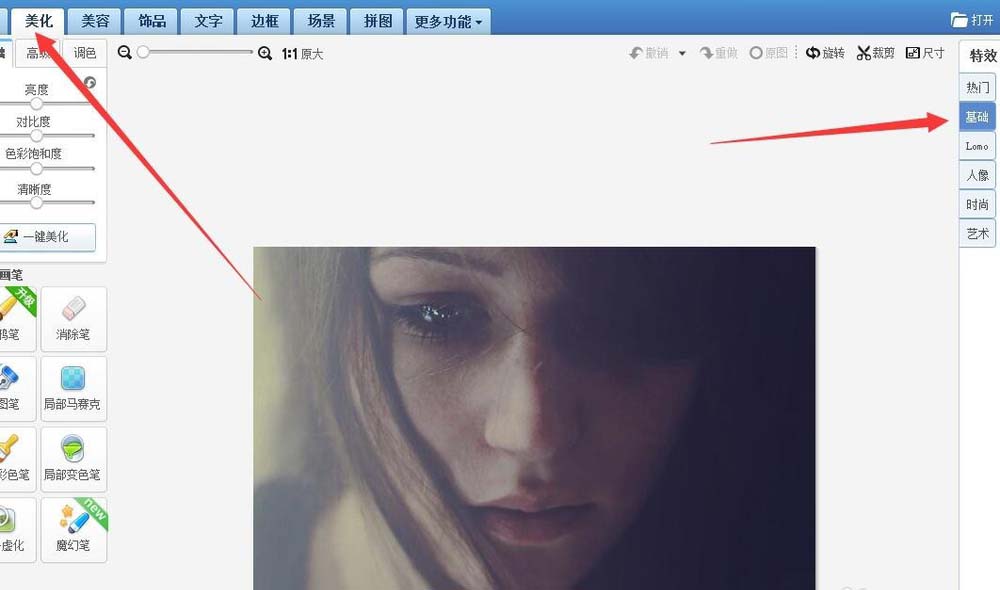Image resolution: width=1000 pixels, height=590 pixels.
Task: Select the 调色 sub-tab
Action: point(84,53)
